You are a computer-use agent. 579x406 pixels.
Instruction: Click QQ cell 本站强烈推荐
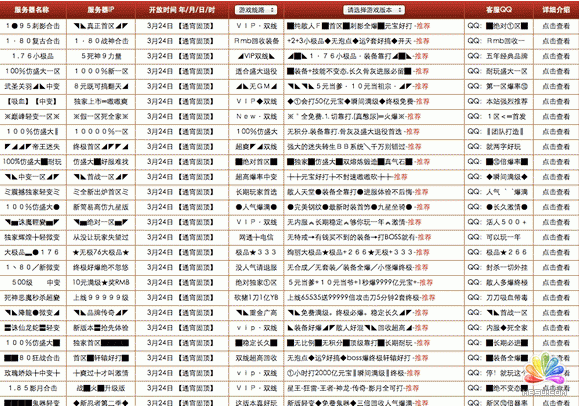(x=507, y=102)
